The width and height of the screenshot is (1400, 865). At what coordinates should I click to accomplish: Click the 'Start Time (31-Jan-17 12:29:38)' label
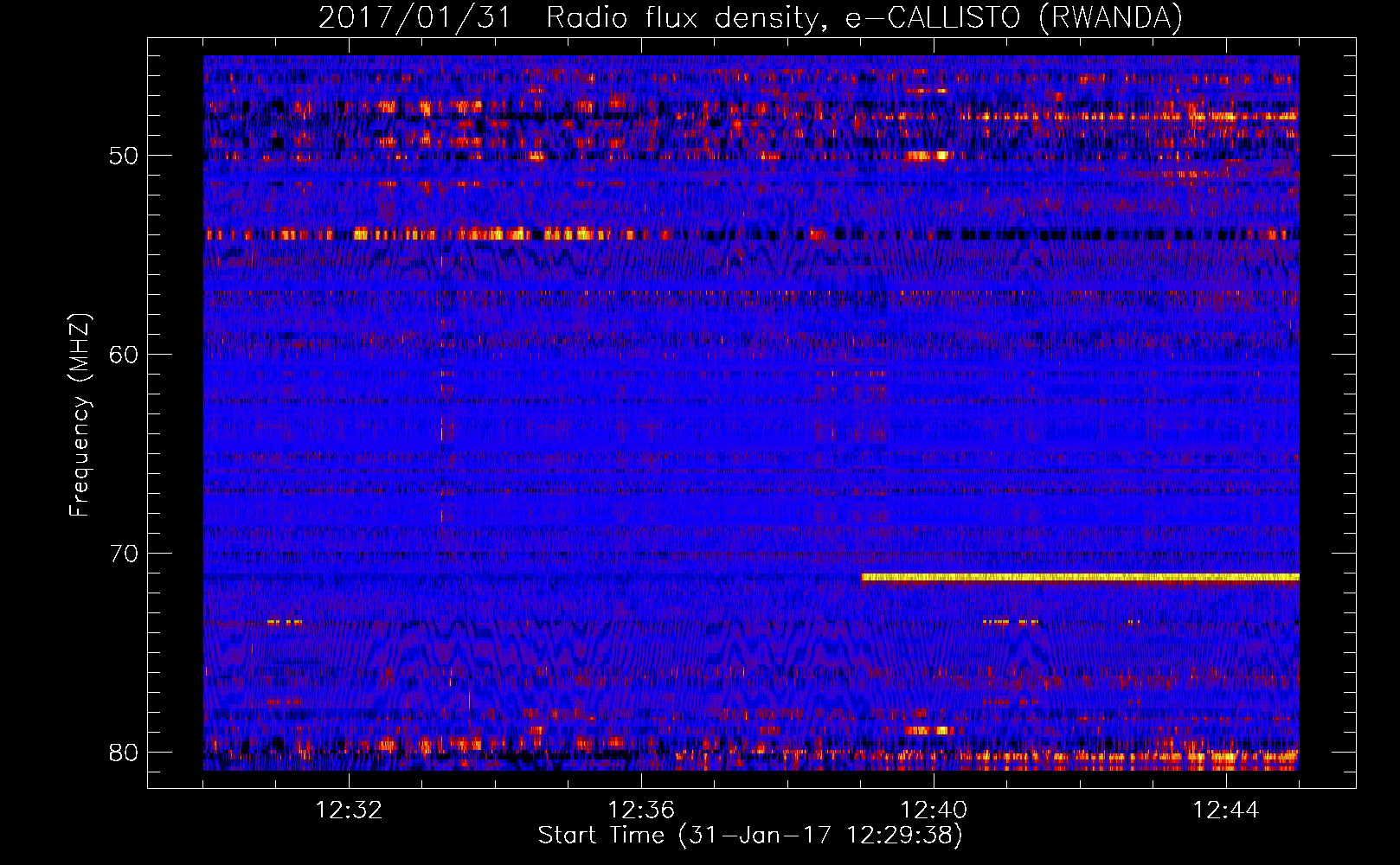pyautogui.click(x=750, y=836)
